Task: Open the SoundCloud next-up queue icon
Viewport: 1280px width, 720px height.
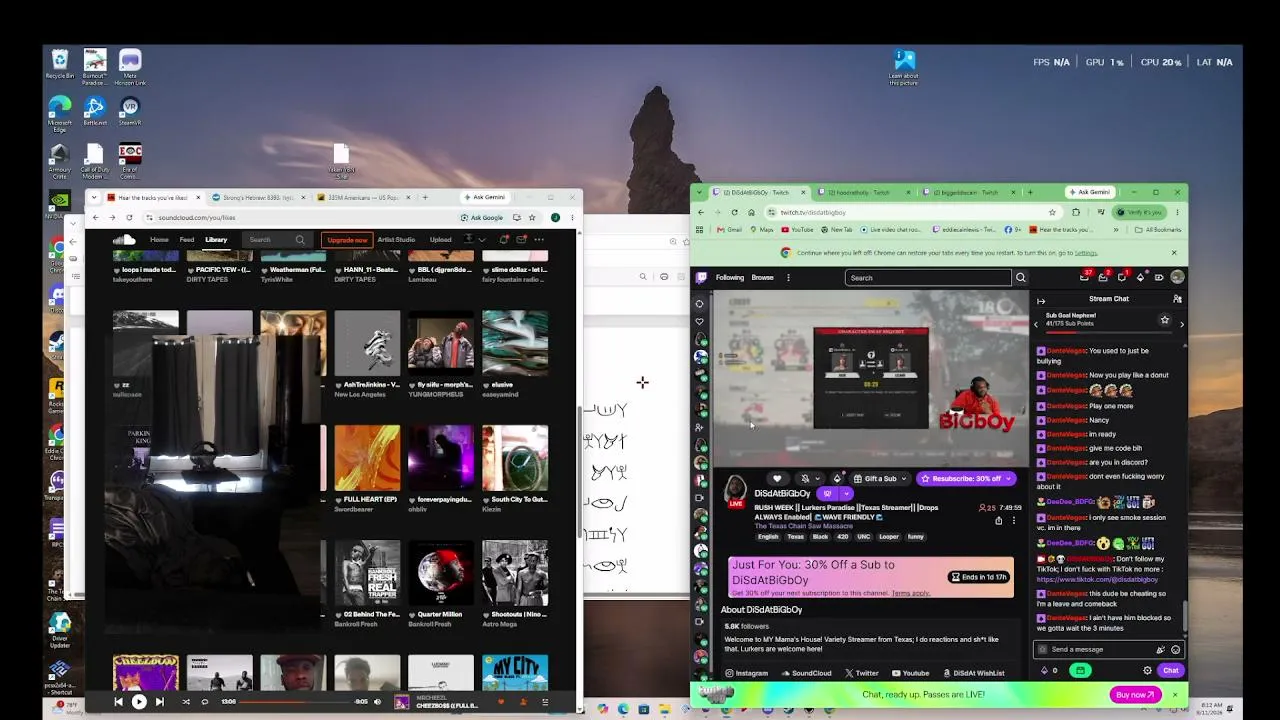Action: pyautogui.click(x=545, y=702)
